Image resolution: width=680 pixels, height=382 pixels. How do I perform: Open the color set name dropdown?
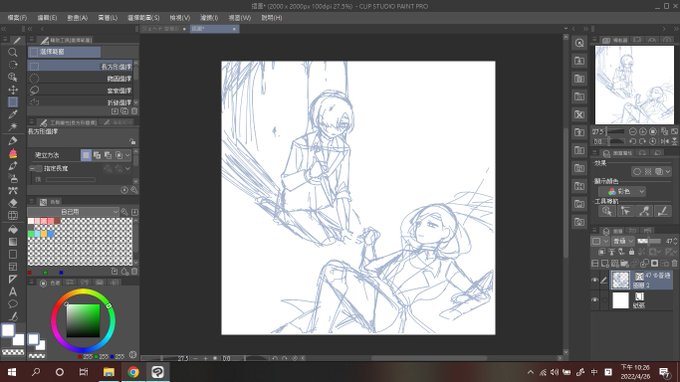coord(74,212)
